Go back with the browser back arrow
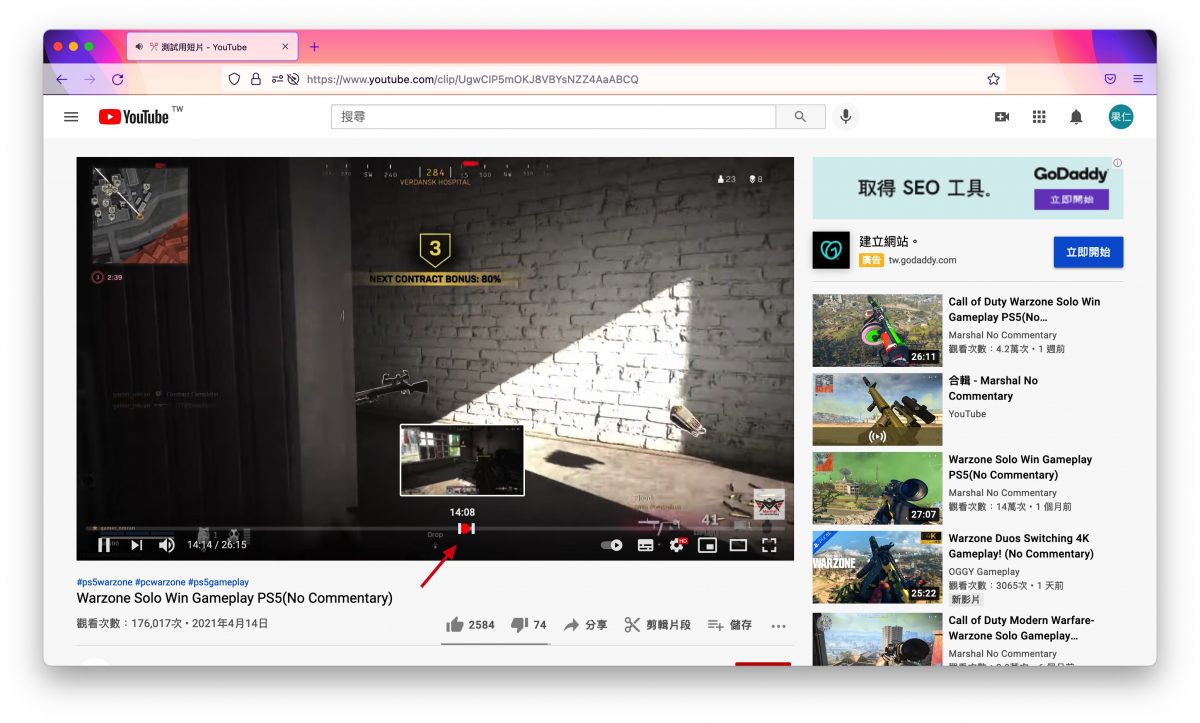Image resolution: width=1200 pixels, height=723 pixels. 62,79
